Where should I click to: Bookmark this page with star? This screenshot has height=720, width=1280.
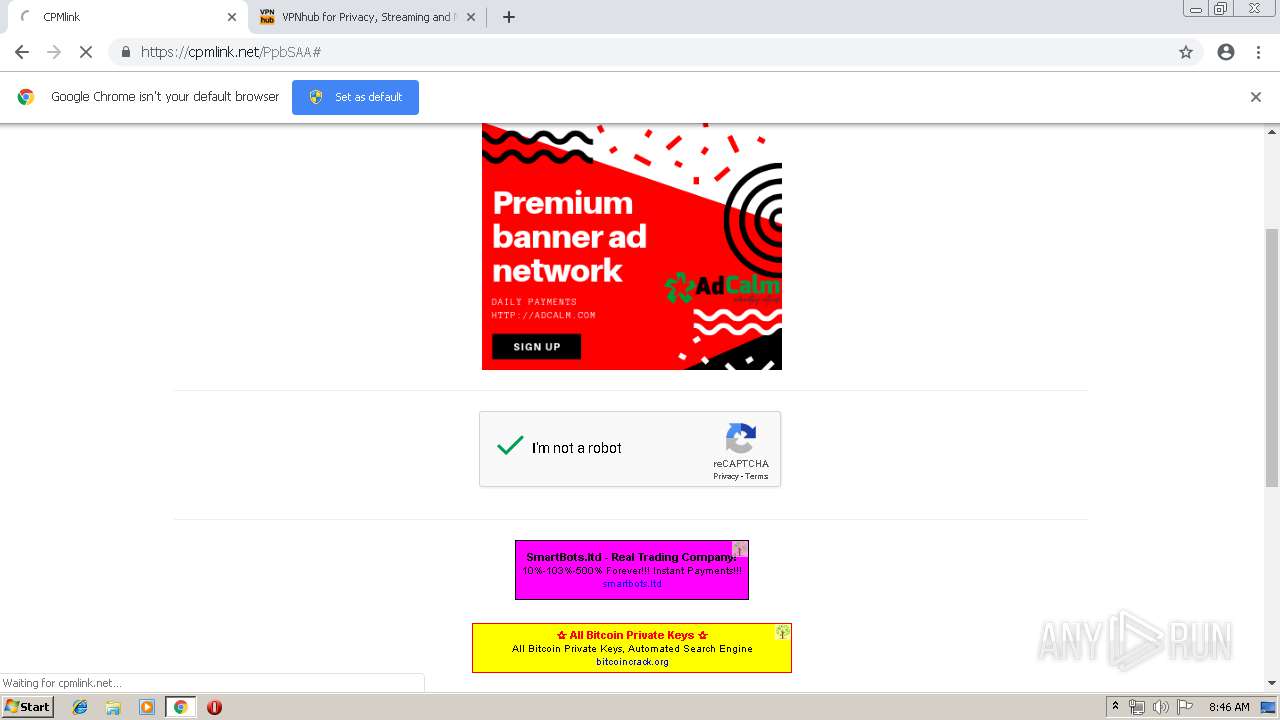pyautogui.click(x=1186, y=52)
